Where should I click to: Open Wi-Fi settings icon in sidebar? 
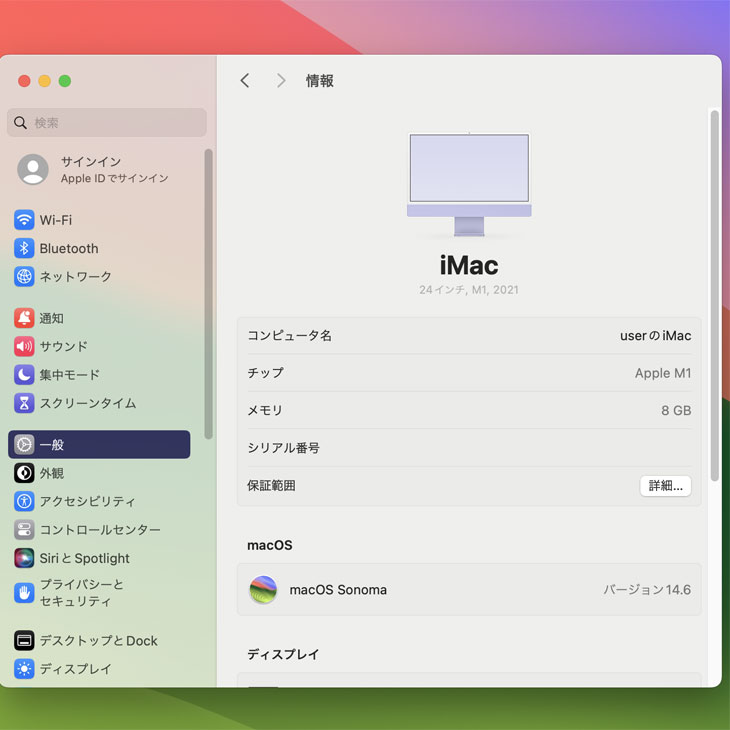[x=24, y=220]
